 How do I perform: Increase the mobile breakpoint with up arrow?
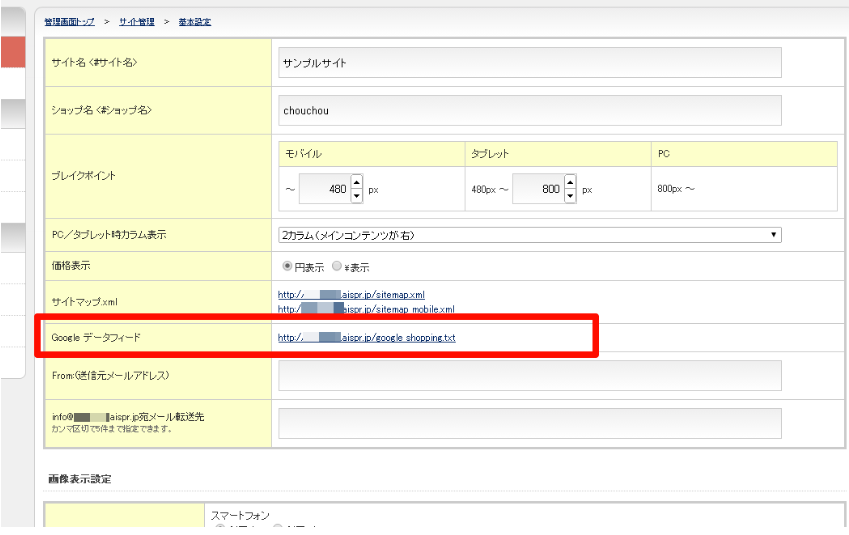tap(356, 182)
